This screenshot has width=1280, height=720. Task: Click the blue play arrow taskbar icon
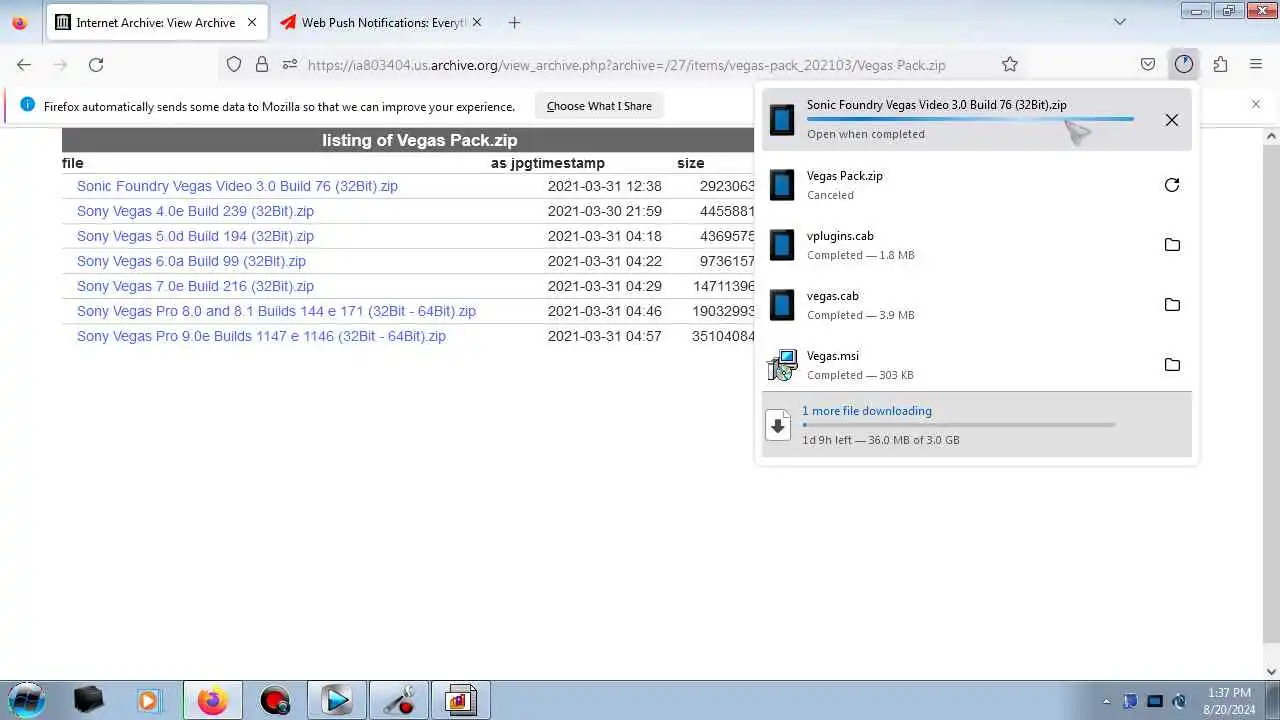[336, 700]
